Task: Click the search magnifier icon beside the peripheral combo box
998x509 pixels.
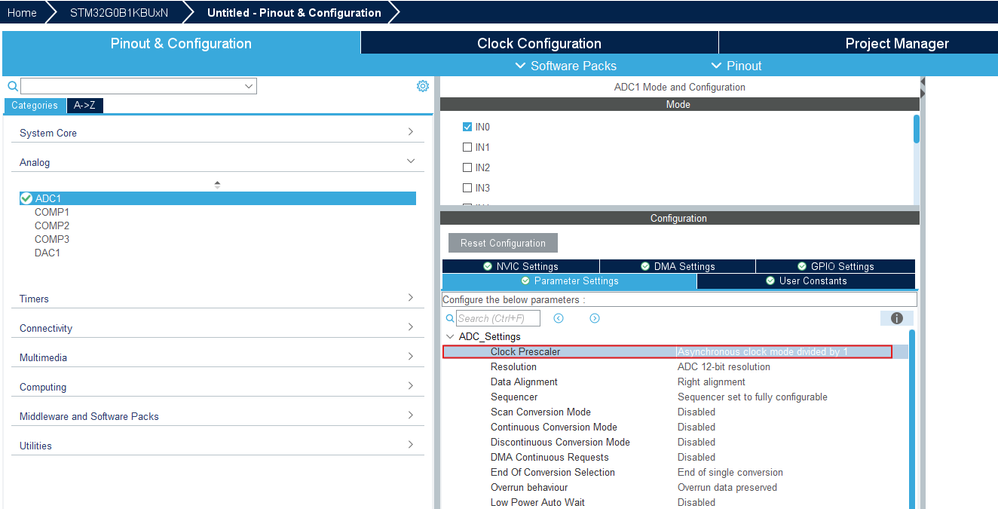Action: point(12,86)
